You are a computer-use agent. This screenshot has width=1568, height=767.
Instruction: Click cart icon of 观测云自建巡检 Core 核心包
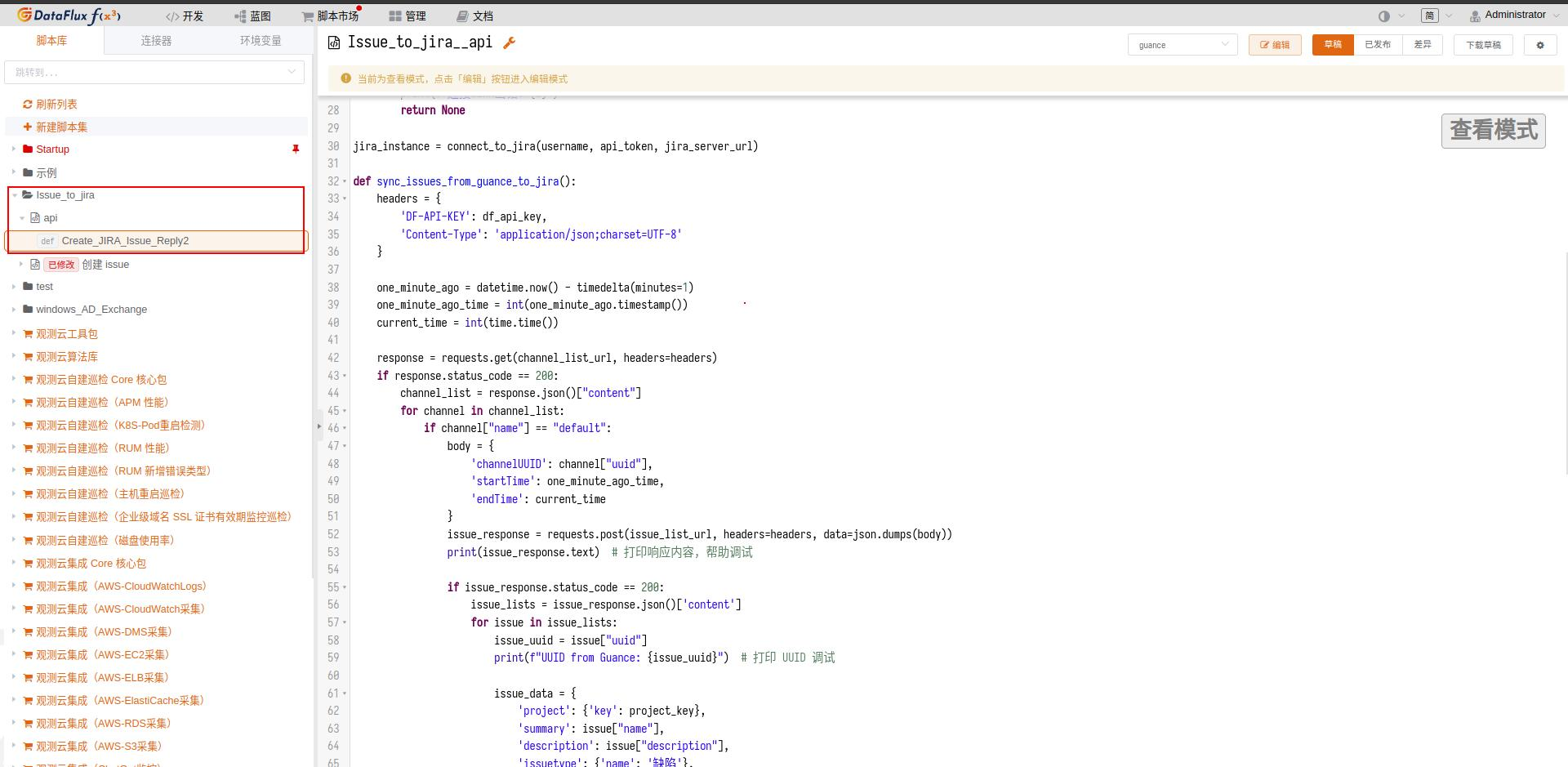click(28, 380)
